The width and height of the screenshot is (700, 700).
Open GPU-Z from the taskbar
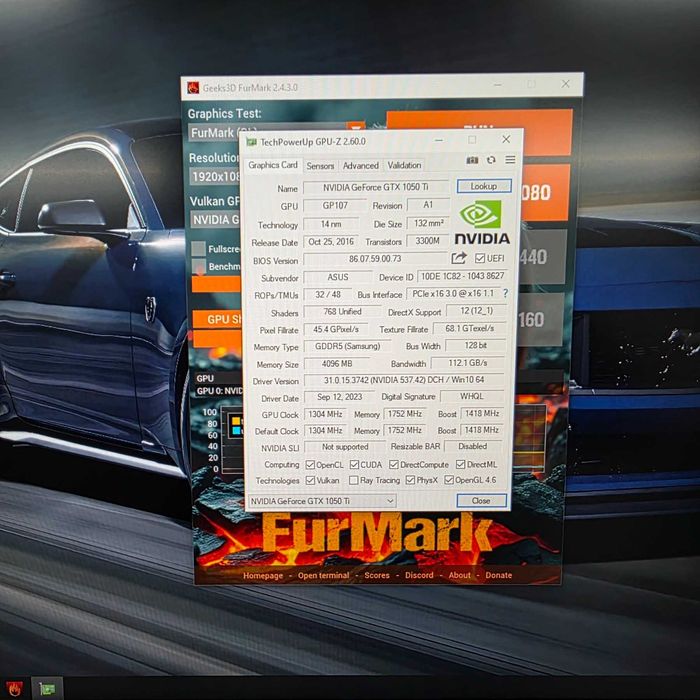[x=47, y=689]
